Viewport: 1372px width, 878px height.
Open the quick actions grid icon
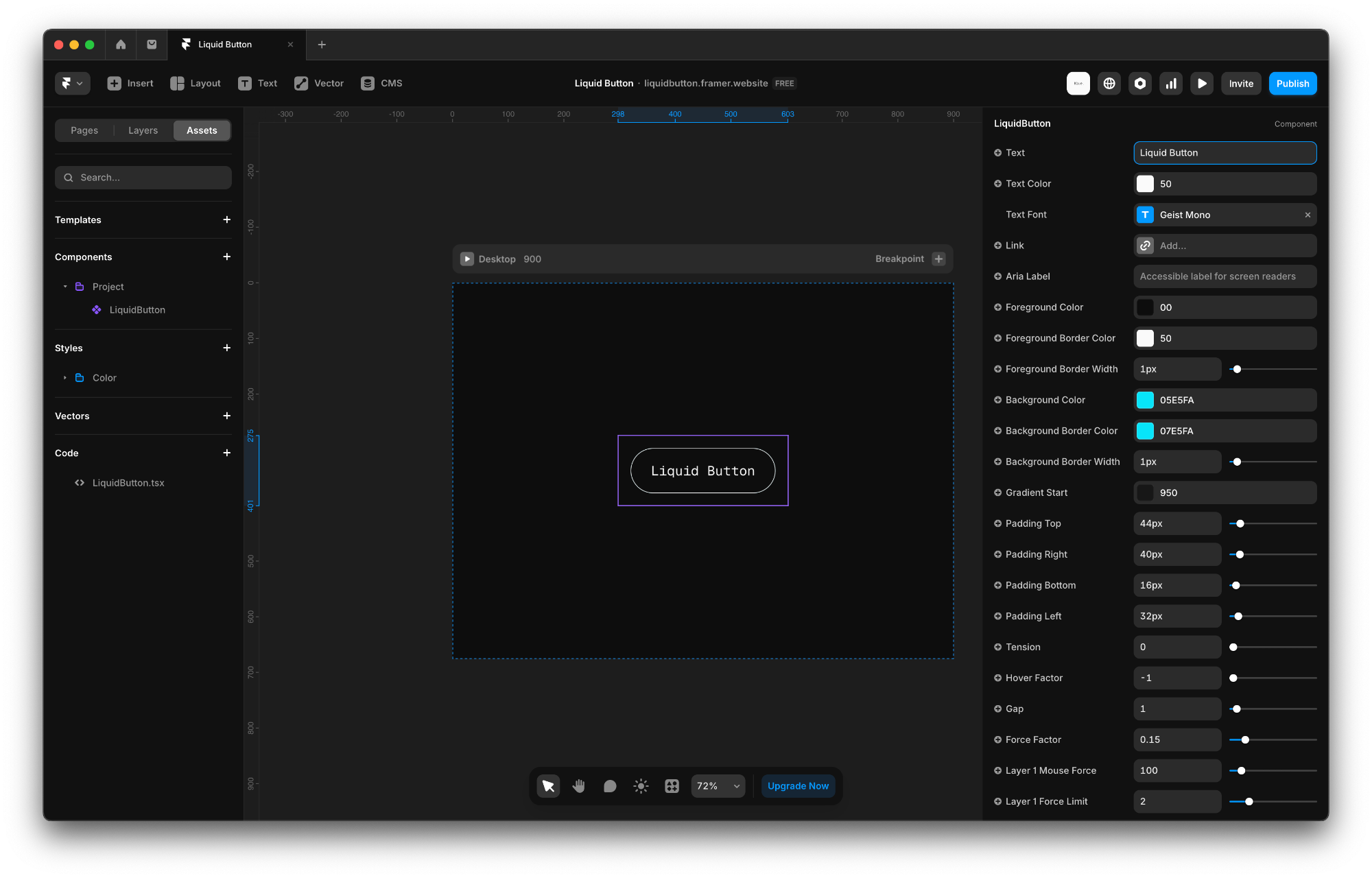(x=672, y=786)
